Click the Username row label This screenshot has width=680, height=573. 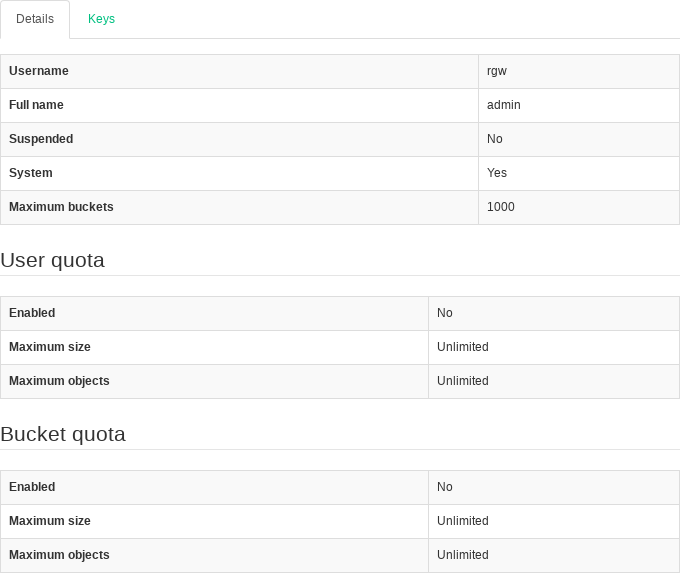tap(39, 71)
